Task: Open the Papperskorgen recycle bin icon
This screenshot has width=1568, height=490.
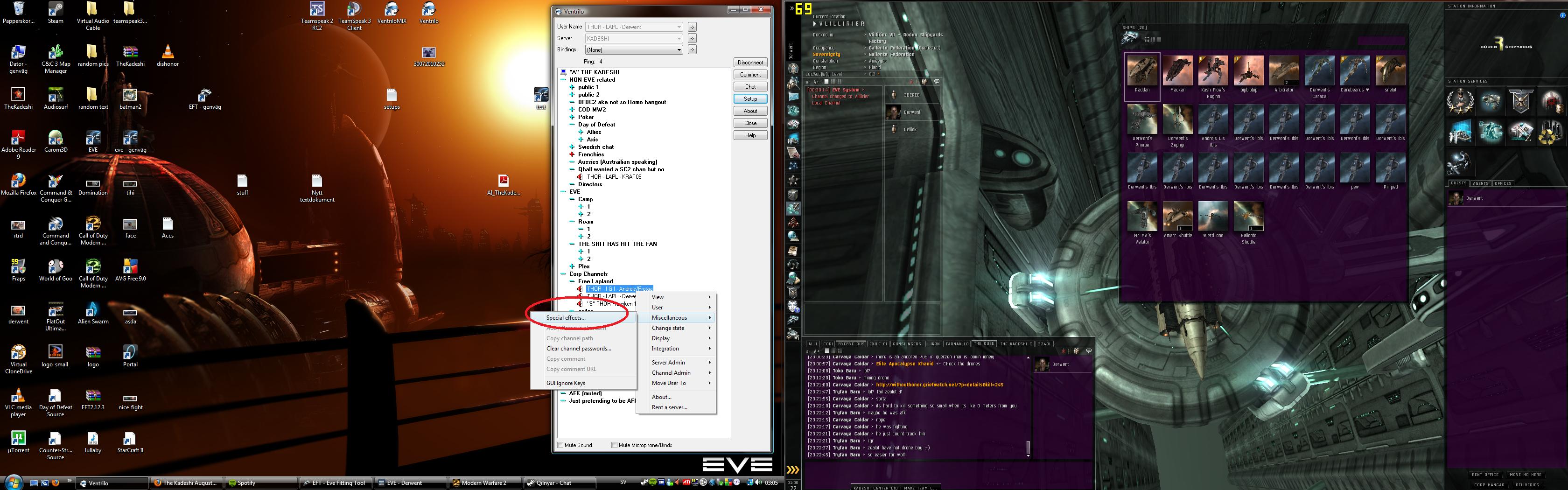Action: [x=18, y=12]
